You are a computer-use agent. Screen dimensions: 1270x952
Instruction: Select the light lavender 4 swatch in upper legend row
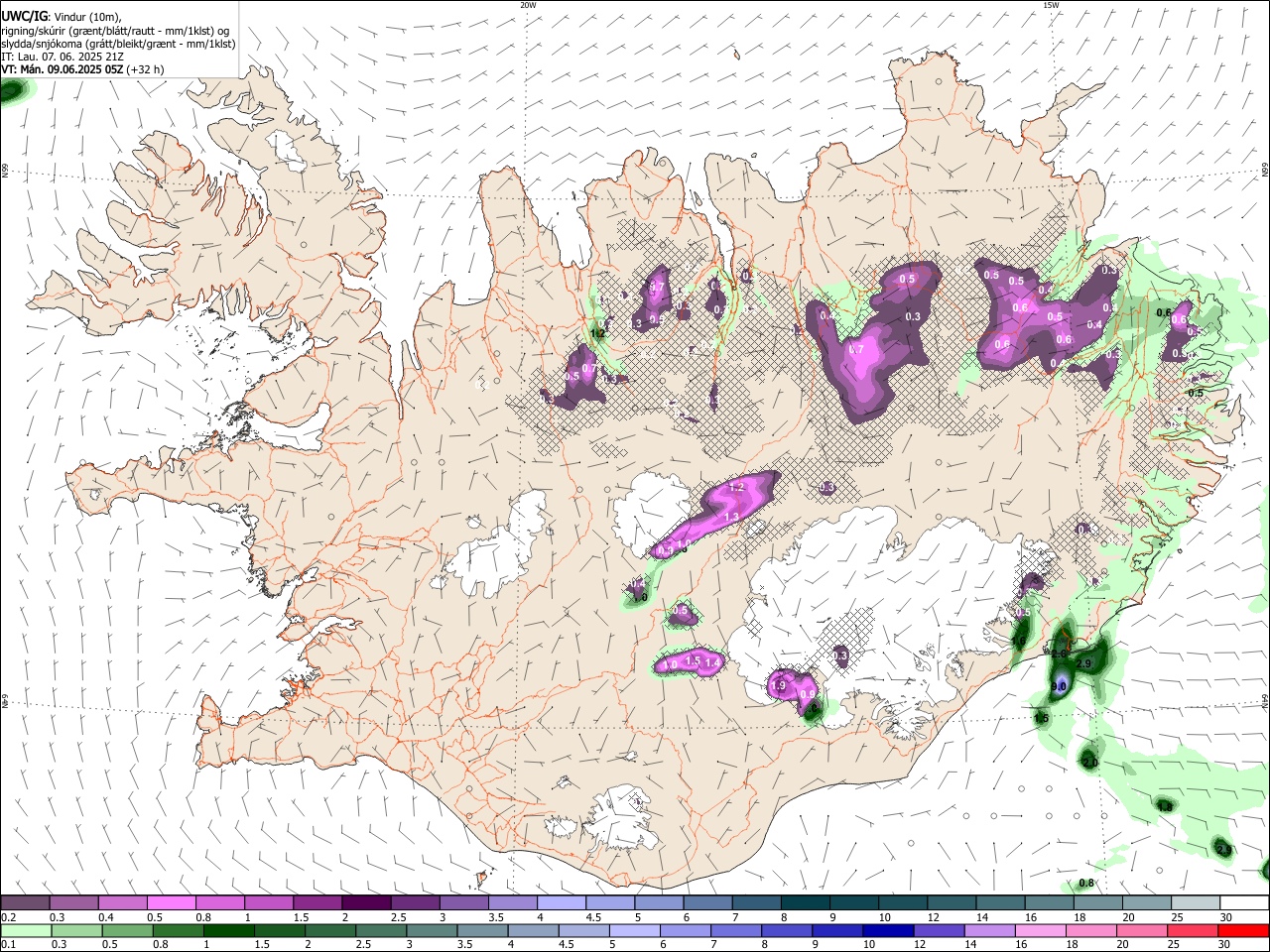(x=562, y=903)
